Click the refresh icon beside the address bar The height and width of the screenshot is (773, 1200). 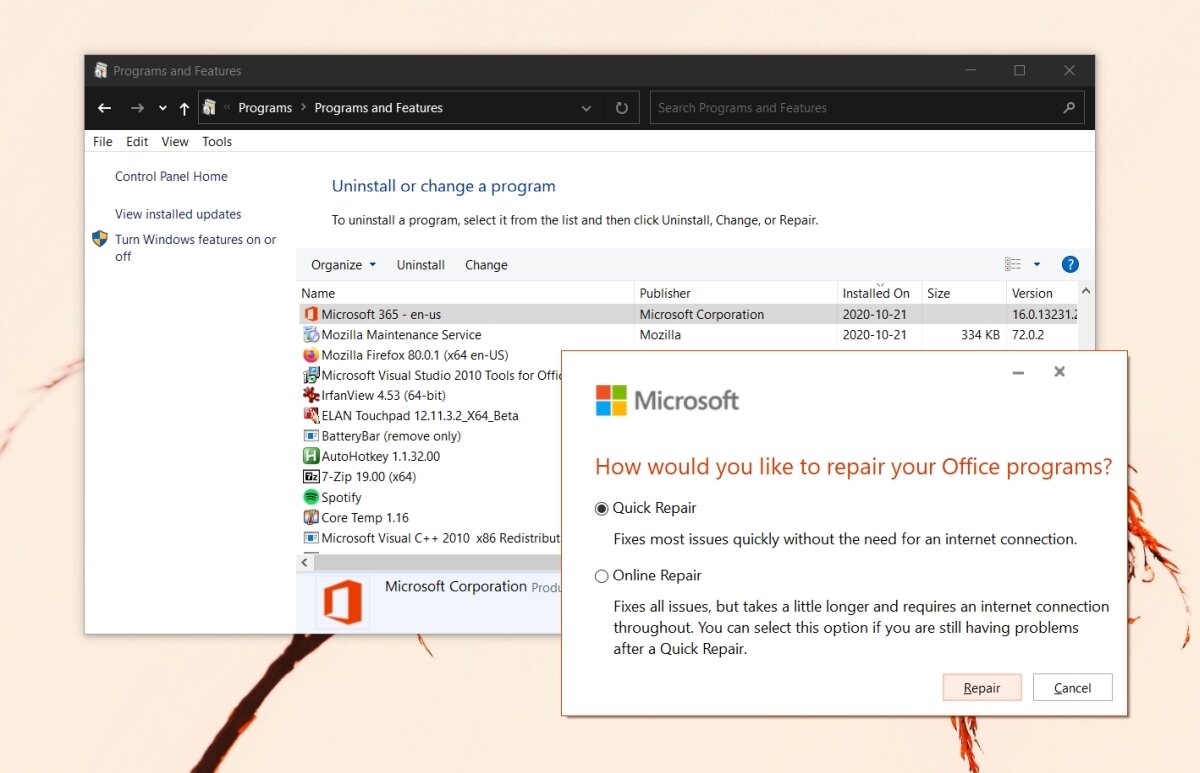[621, 107]
